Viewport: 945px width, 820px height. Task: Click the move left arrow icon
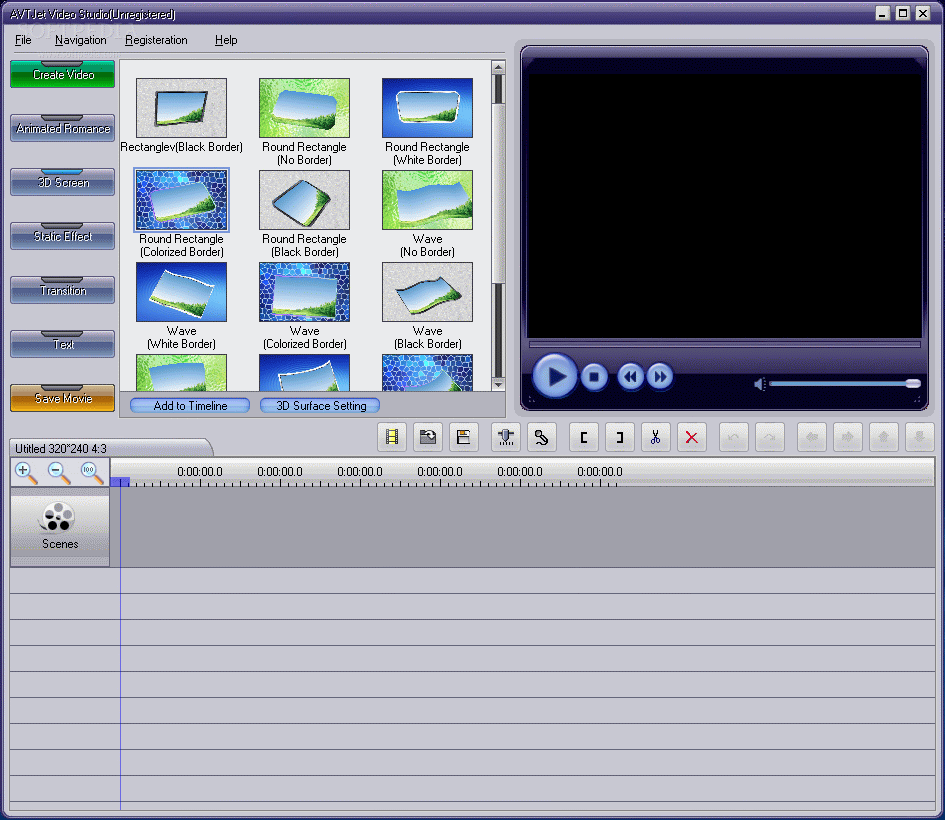pos(812,437)
